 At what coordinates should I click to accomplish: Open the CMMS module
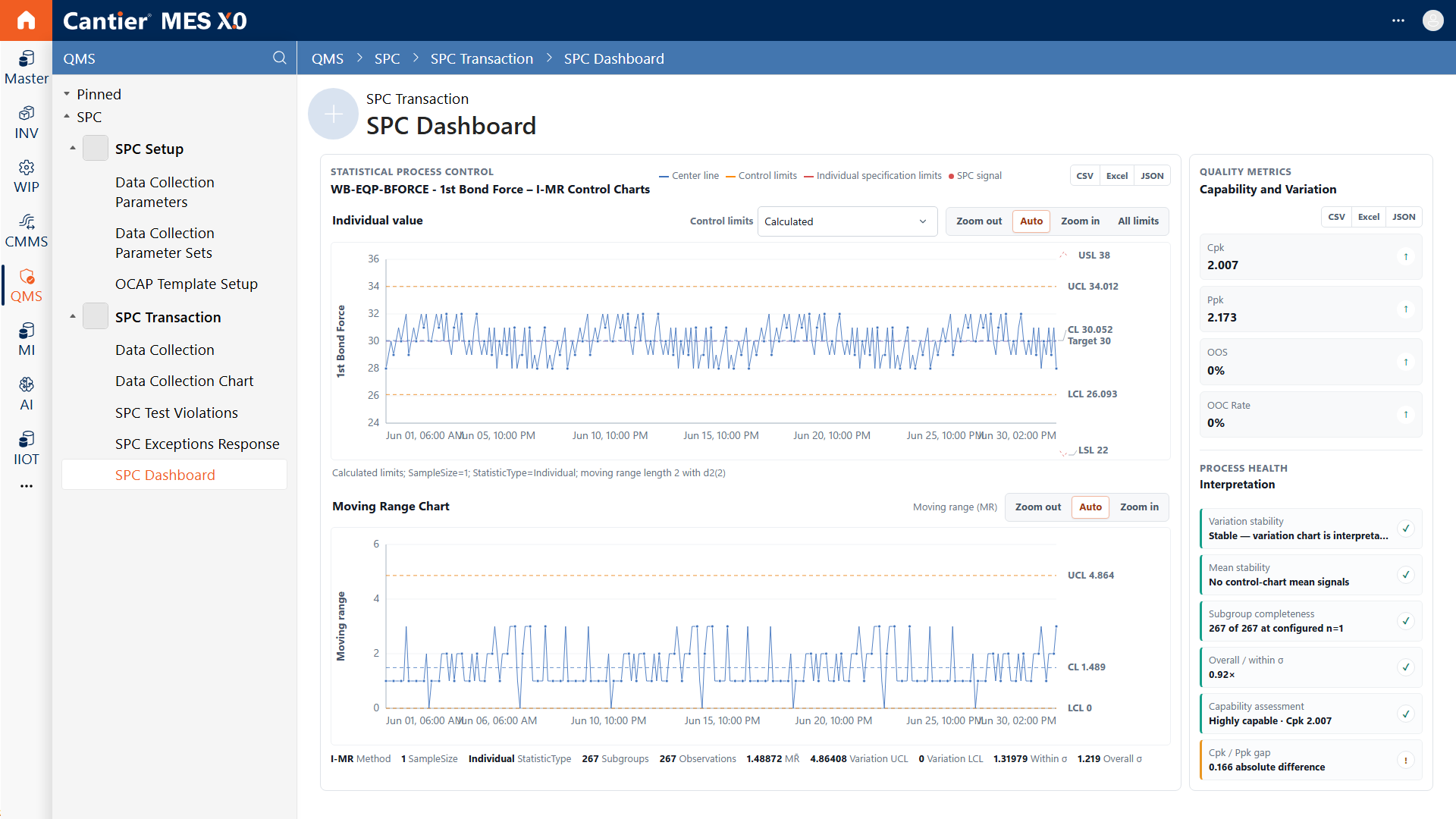[x=26, y=231]
